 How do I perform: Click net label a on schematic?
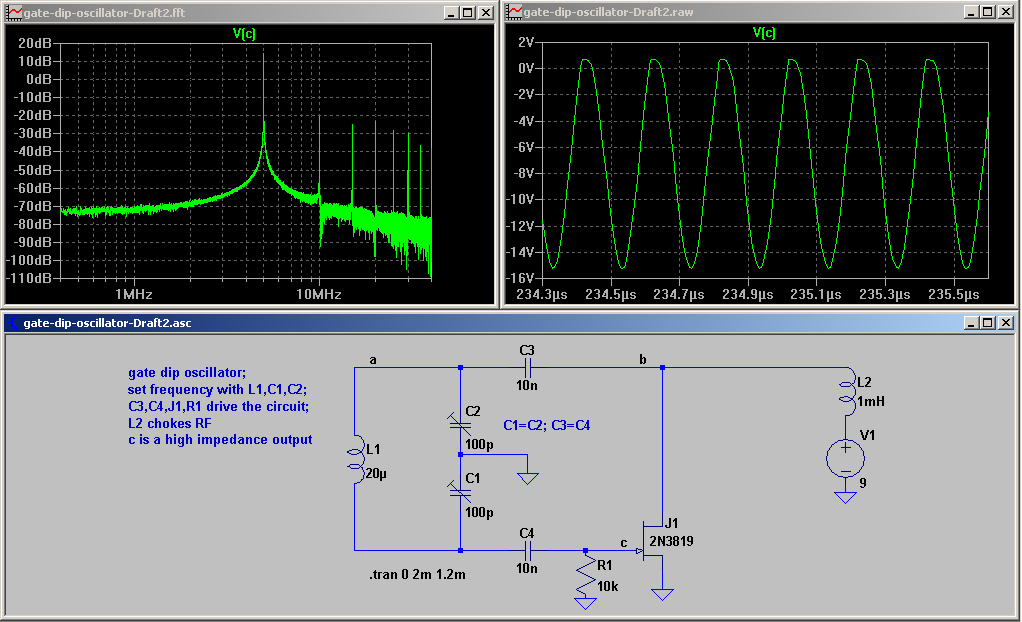point(373,360)
